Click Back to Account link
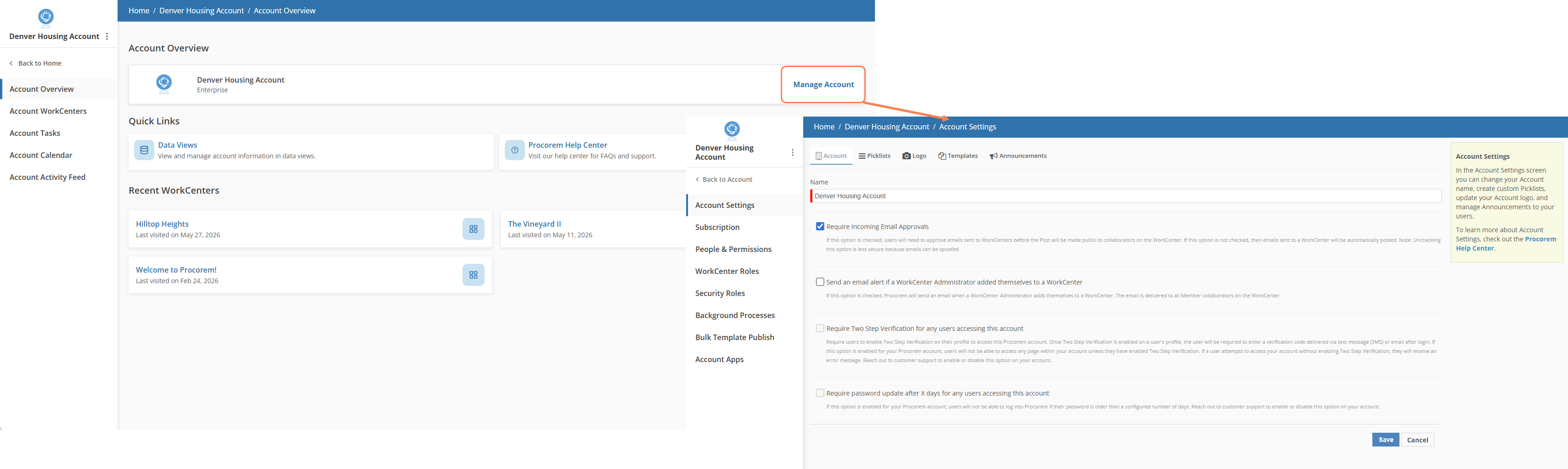1568x469 pixels. tap(728, 179)
